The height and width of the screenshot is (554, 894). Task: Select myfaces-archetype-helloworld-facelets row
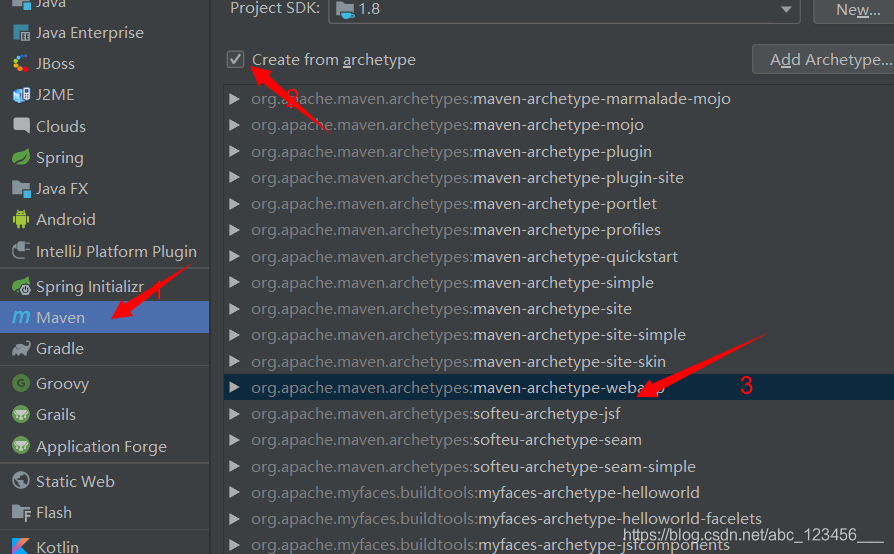[559, 519]
